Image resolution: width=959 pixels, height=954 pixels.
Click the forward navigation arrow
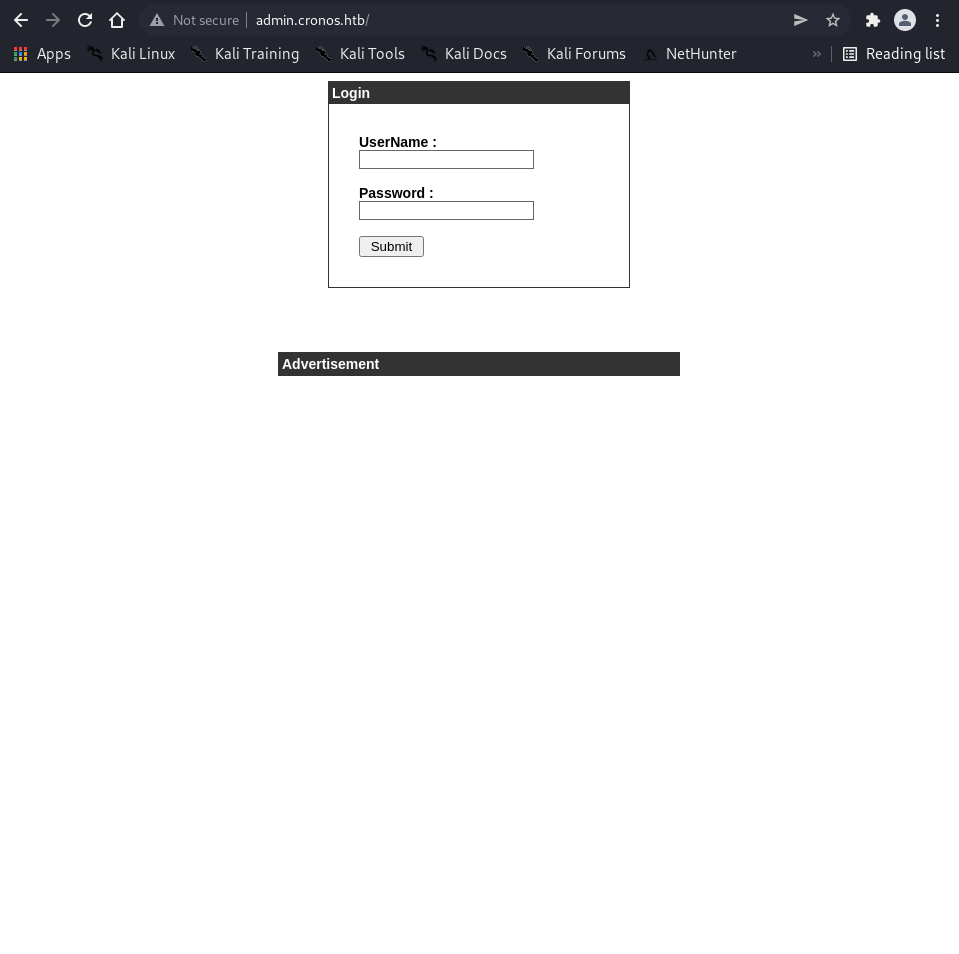pyautogui.click(x=53, y=20)
